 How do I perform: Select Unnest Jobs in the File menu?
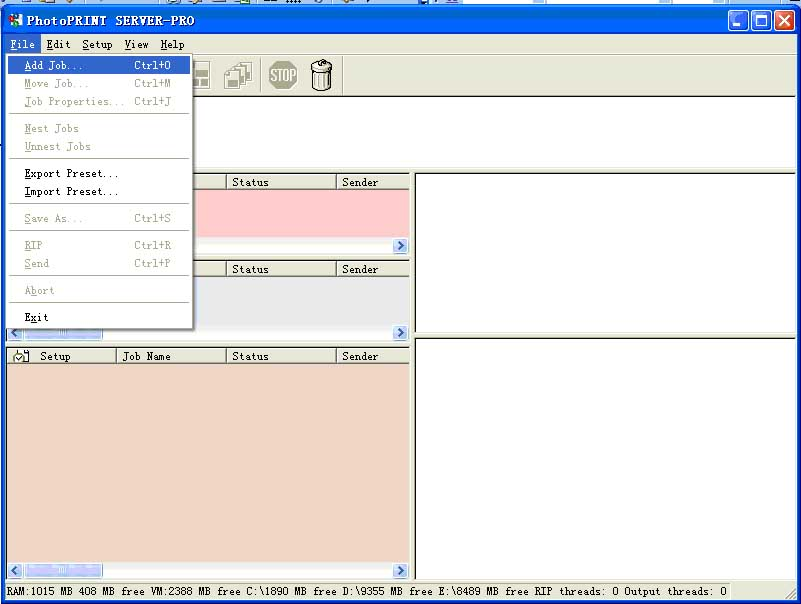99,146
